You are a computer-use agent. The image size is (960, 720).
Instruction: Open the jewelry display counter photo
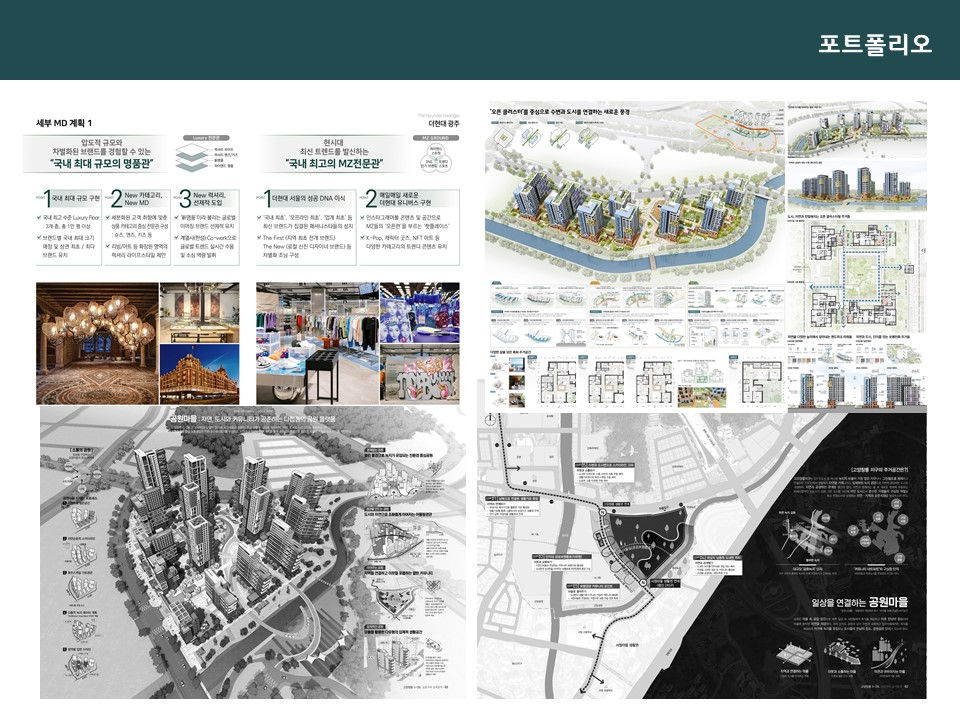pyautogui.click(x=200, y=312)
